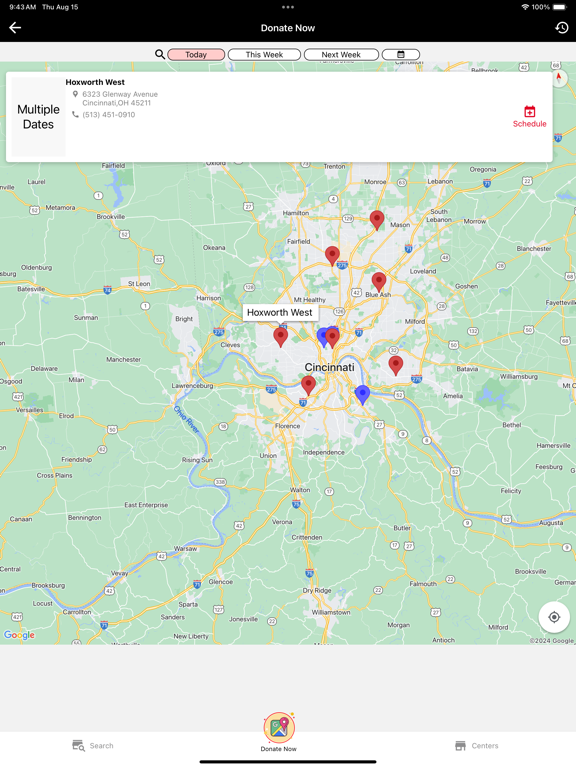Tap the phone icon in the card
Screen dimensions: 576x768
pos(75,115)
